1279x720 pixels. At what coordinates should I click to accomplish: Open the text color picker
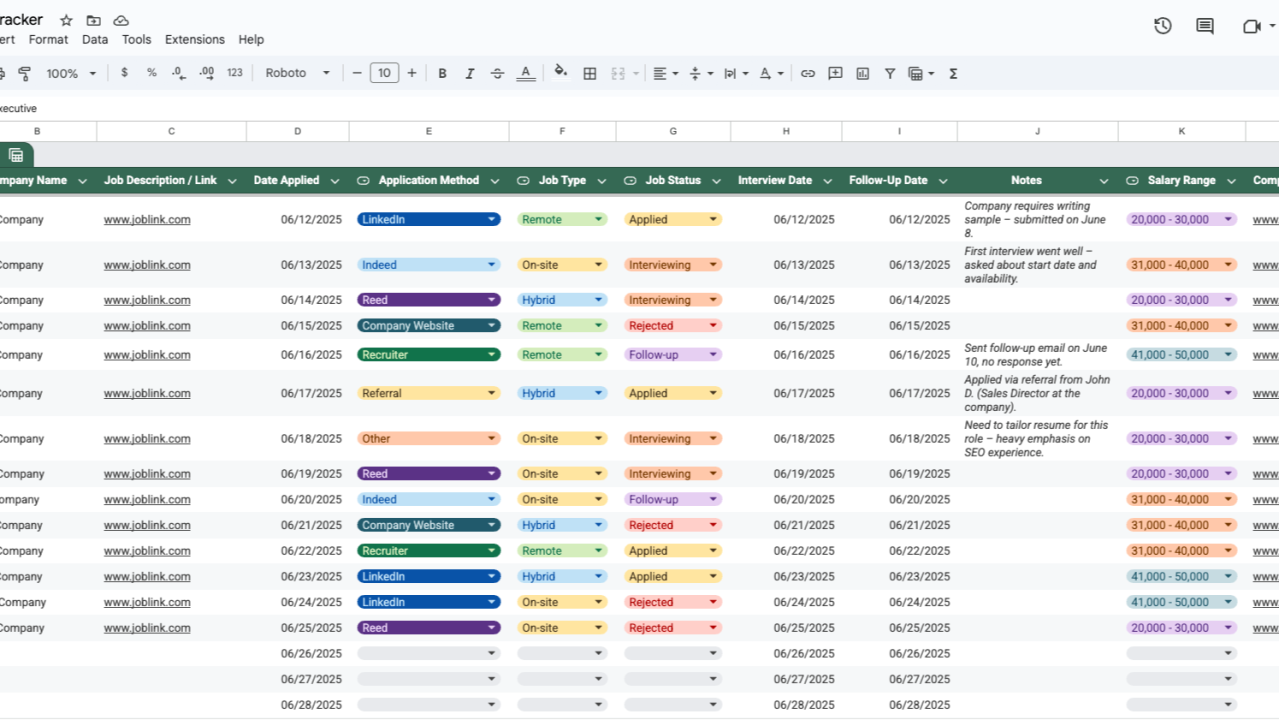(525, 73)
